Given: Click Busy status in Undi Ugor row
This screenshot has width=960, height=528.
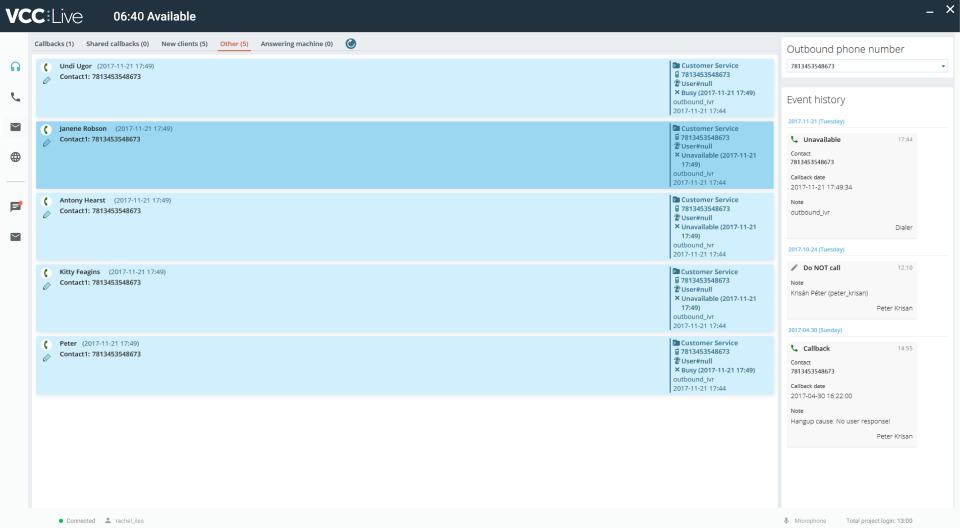Looking at the screenshot, I should [718, 93].
